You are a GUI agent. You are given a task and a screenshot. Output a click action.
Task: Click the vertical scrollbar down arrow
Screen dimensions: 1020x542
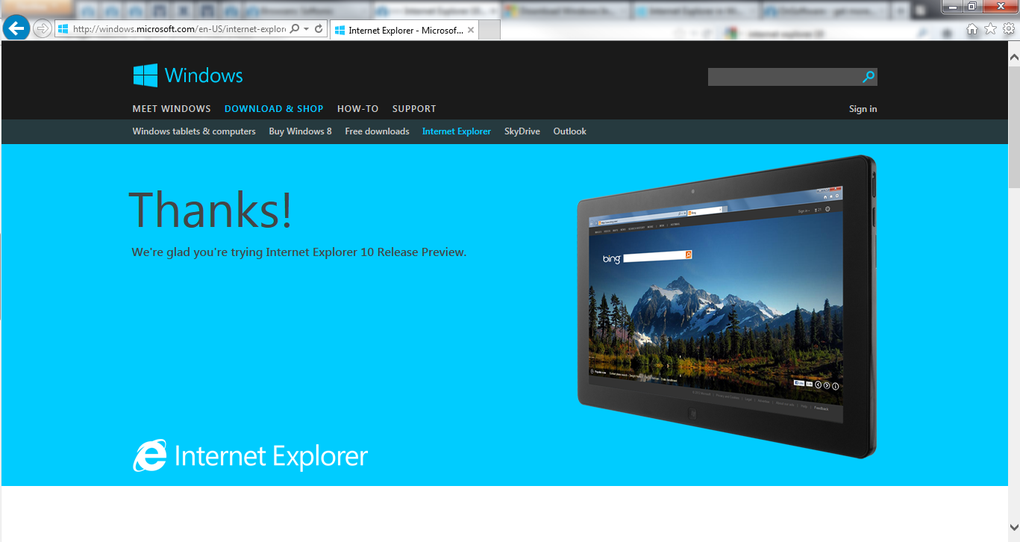[x=1013, y=527]
